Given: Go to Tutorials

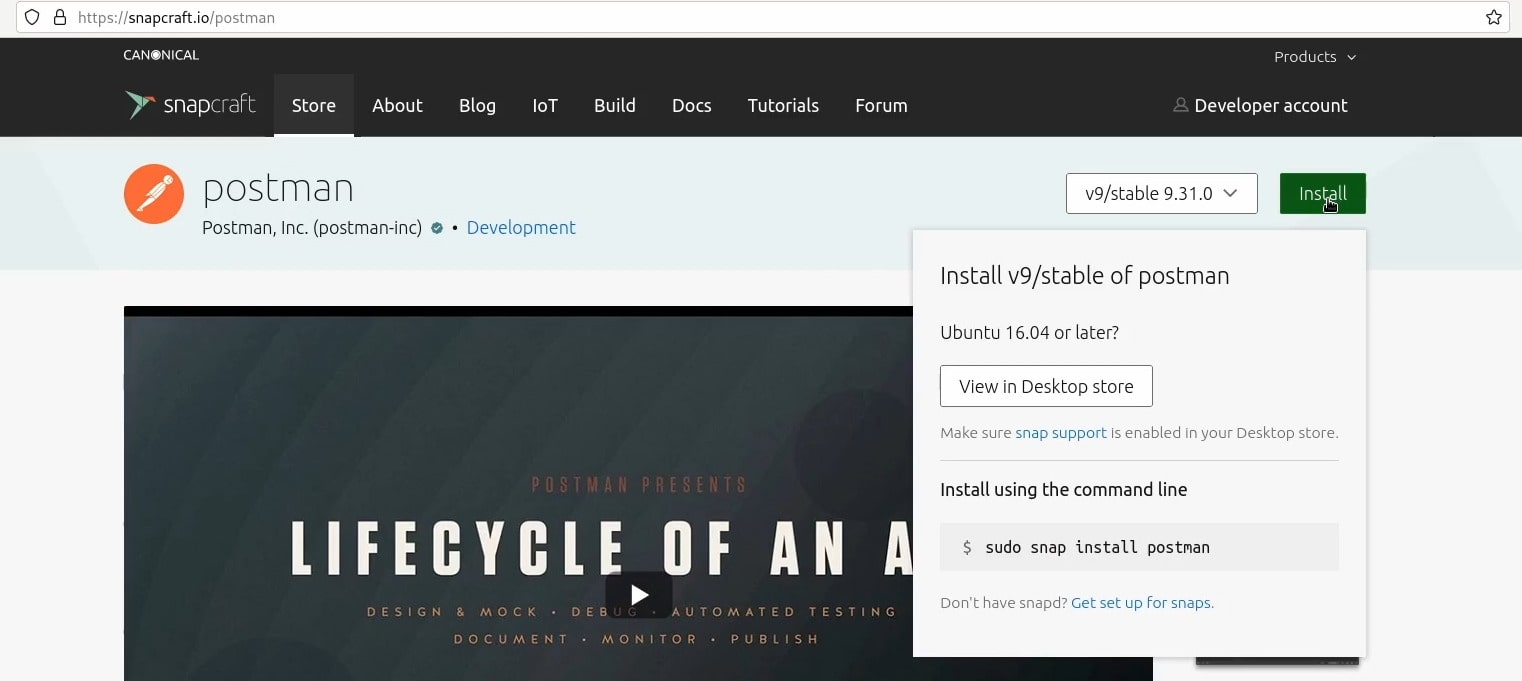Looking at the screenshot, I should point(783,105).
